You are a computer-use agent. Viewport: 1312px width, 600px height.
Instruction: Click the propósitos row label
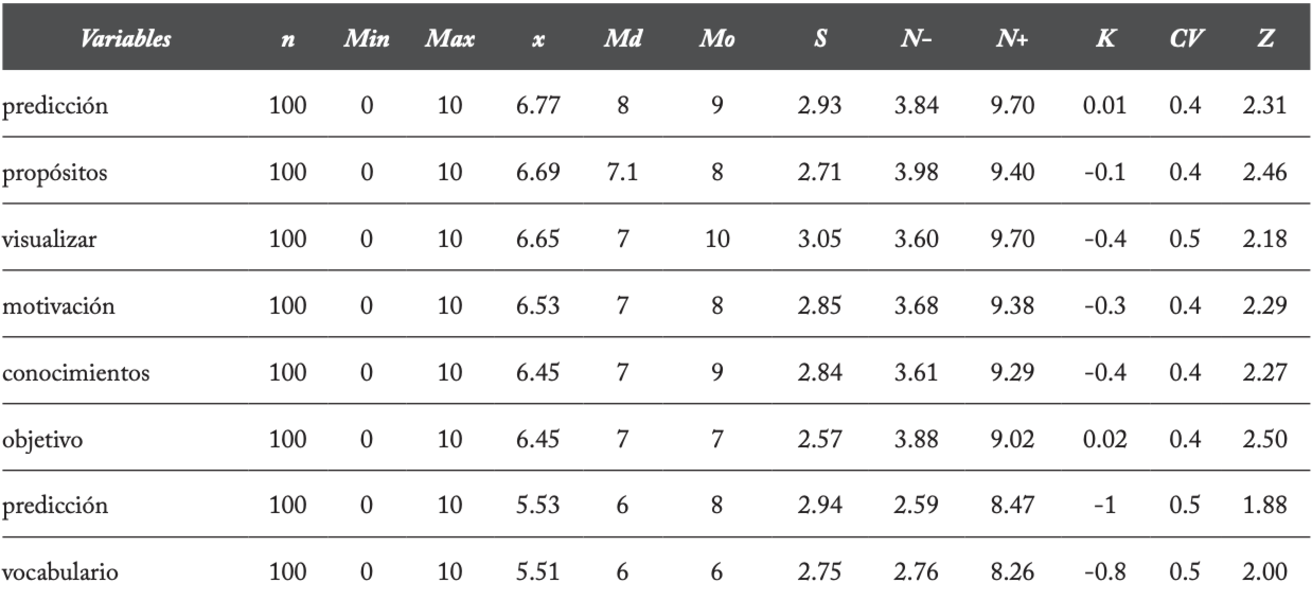click(55, 173)
